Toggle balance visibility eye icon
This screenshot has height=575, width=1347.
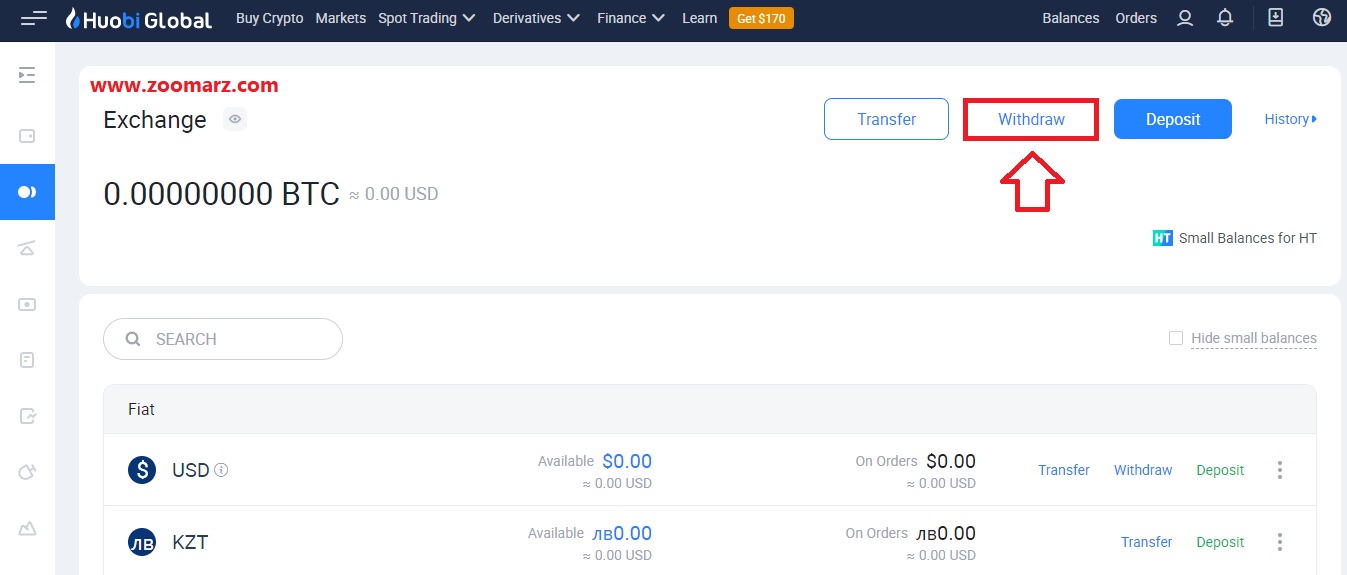[235, 119]
